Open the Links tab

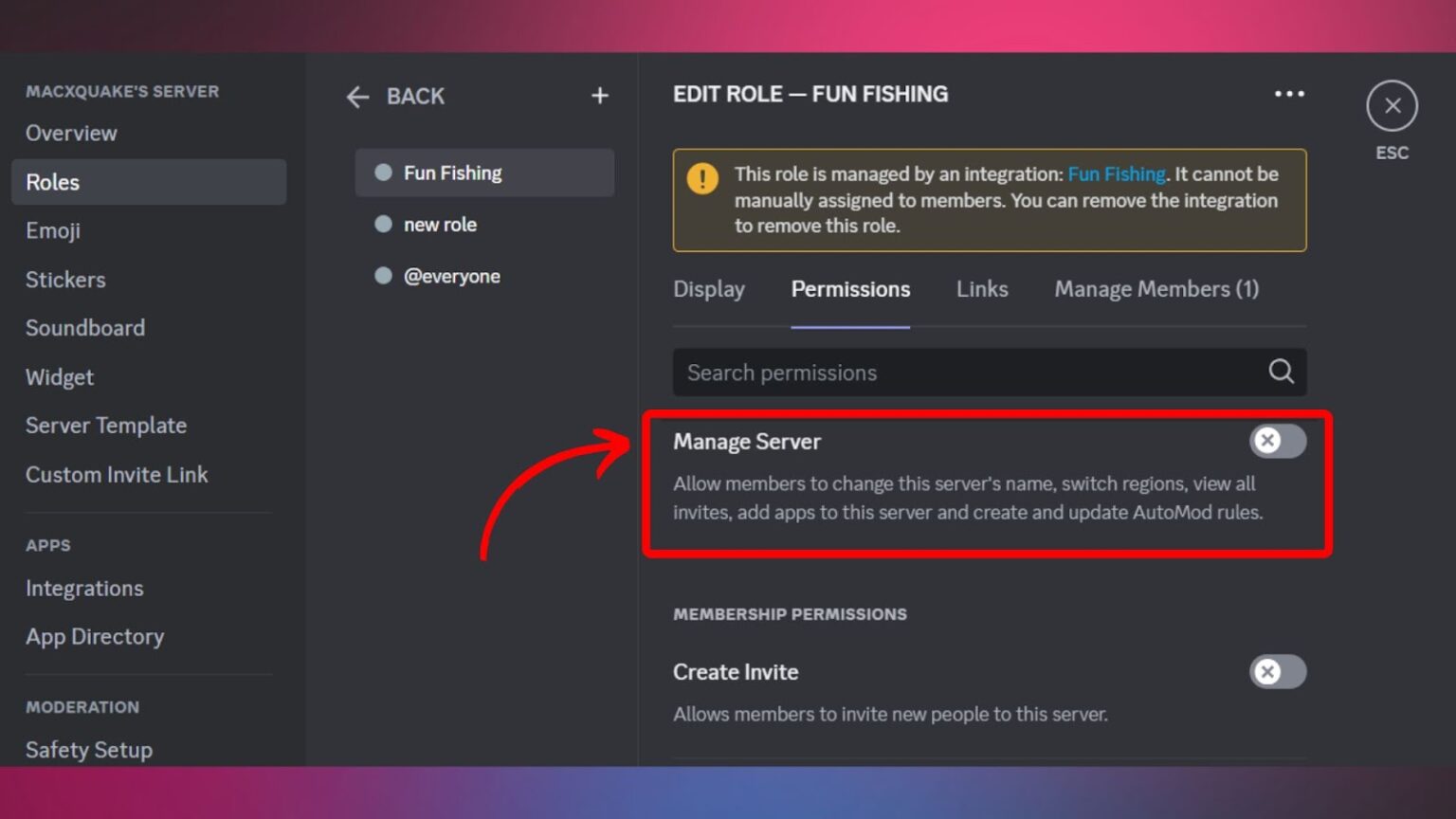pos(981,289)
